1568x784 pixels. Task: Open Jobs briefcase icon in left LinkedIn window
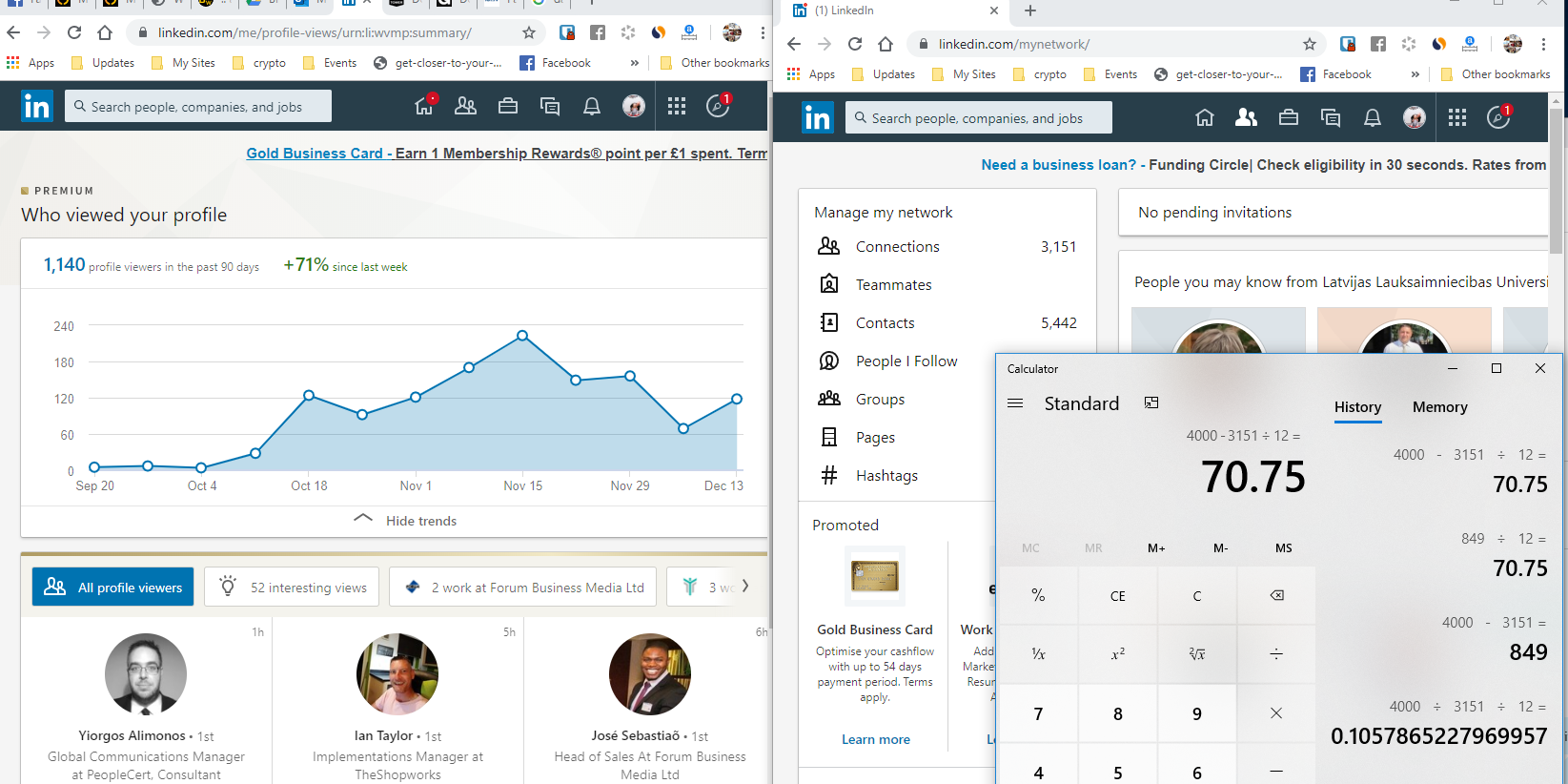coord(508,106)
